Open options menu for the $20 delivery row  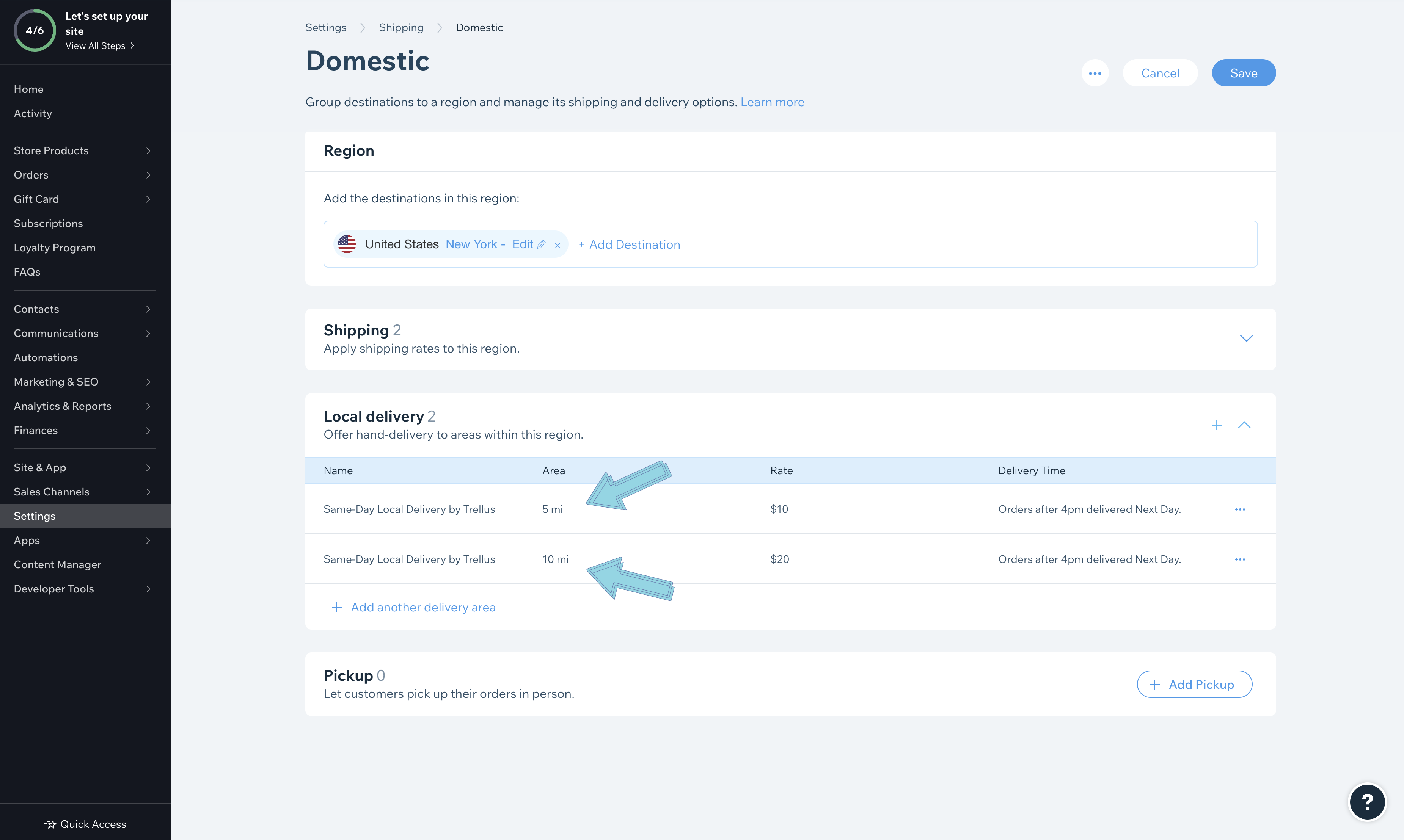click(1240, 559)
